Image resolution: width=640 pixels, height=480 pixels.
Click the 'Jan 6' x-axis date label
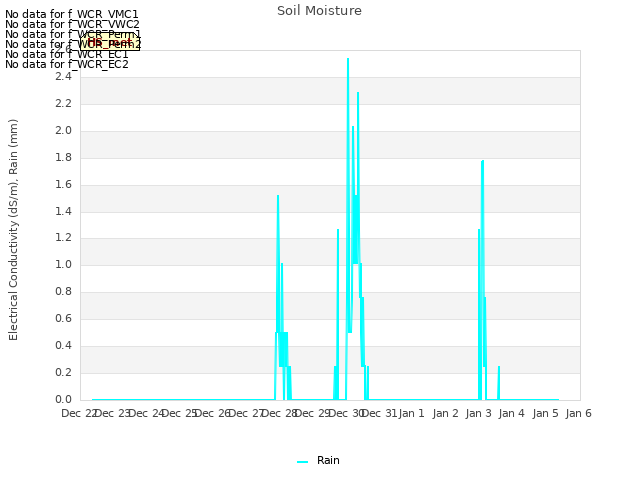tap(578, 413)
